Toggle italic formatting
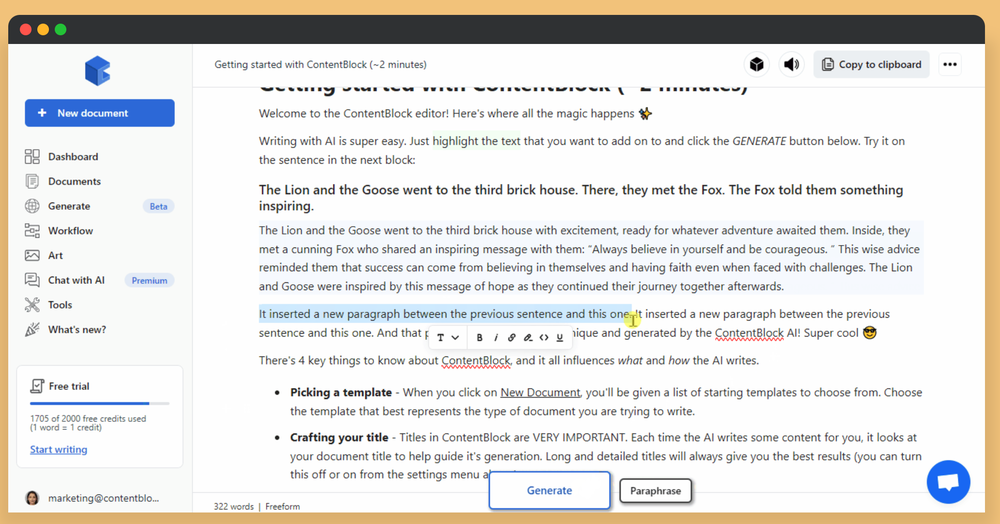1000x524 pixels. 496,338
